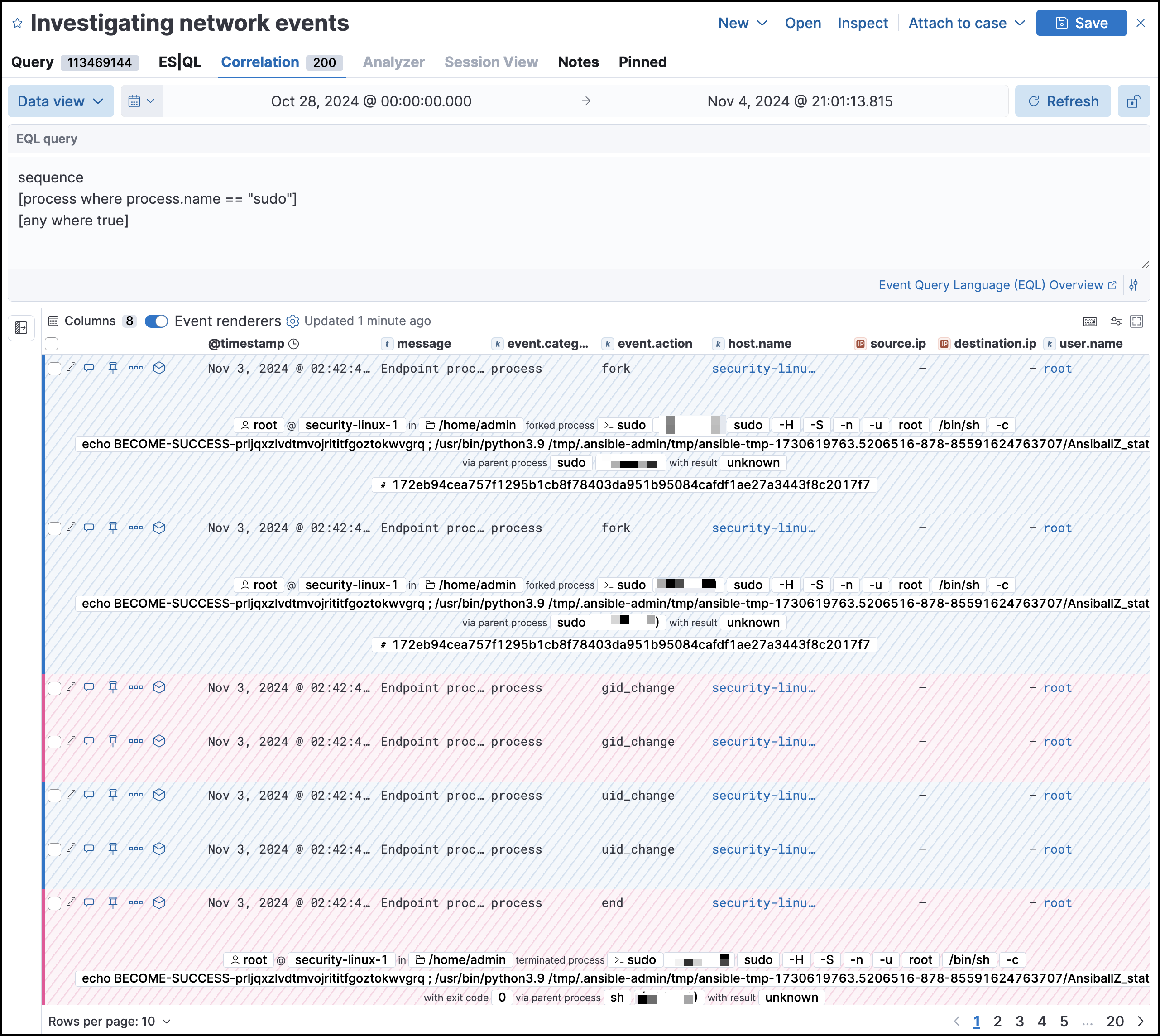1160x1036 pixels.
Task: Open the Data view dropdown
Action: click(60, 101)
